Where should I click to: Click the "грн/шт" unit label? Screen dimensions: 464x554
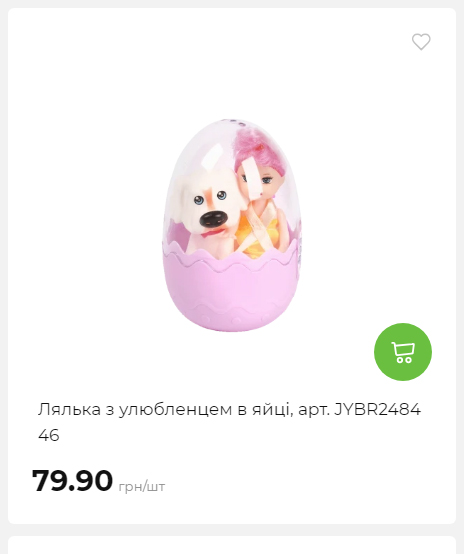142,487
